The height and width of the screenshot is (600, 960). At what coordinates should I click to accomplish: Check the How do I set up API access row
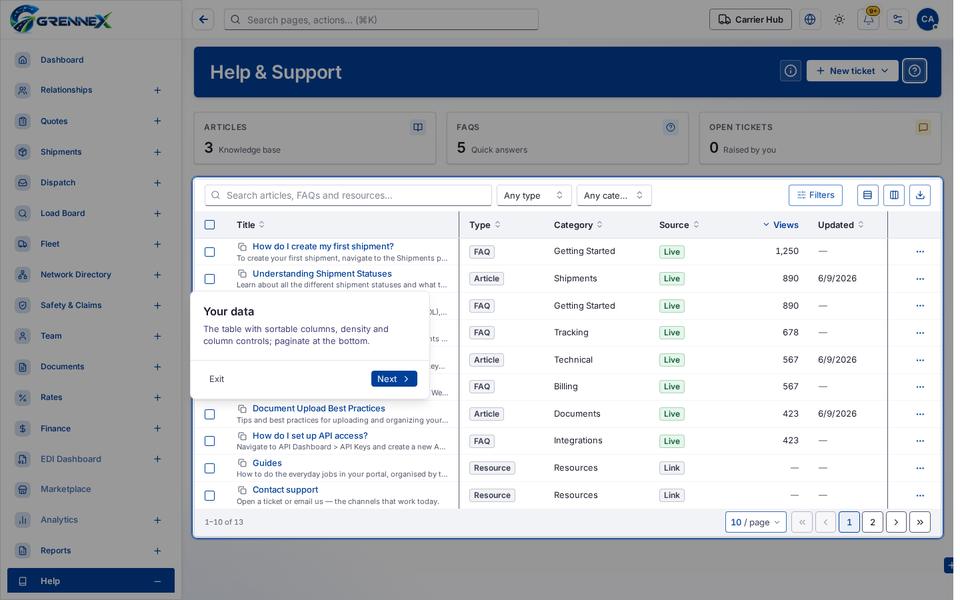pos(209,441)
